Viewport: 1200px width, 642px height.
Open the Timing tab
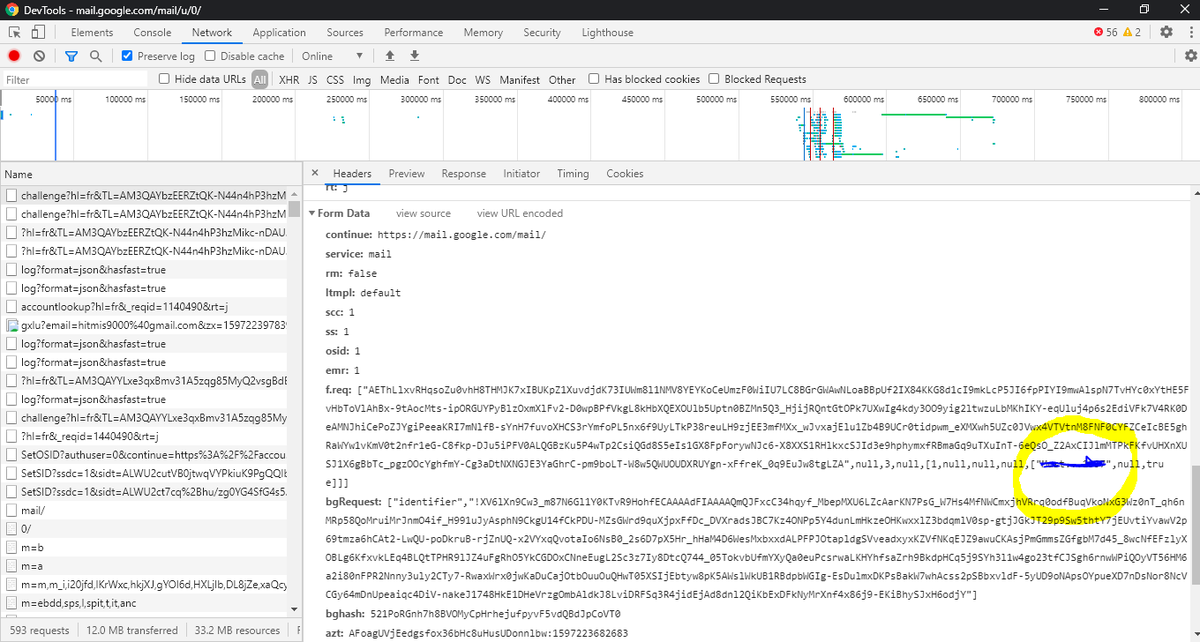pos(573,173)
